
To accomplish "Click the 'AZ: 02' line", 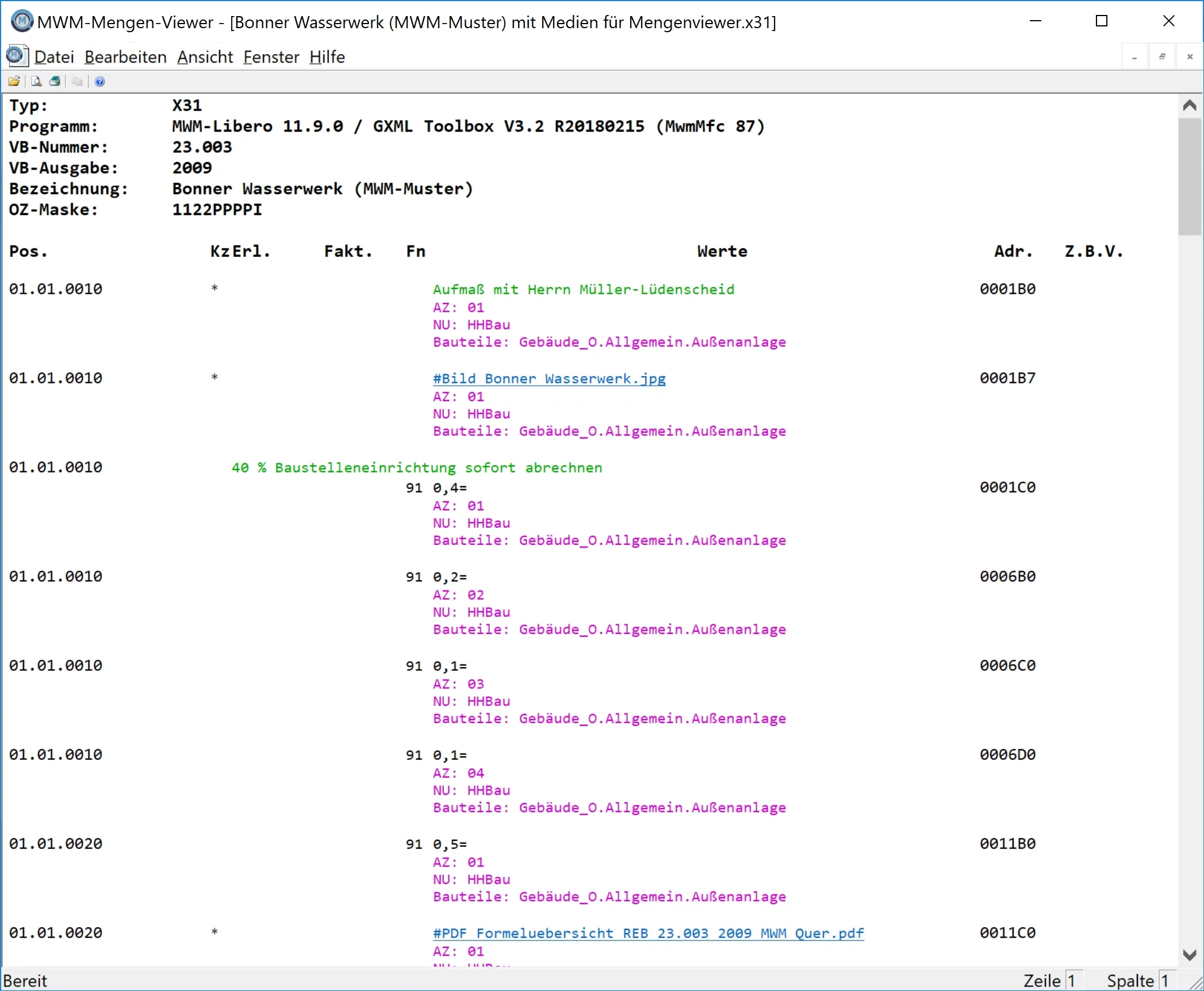I will (x=458, y=595).
